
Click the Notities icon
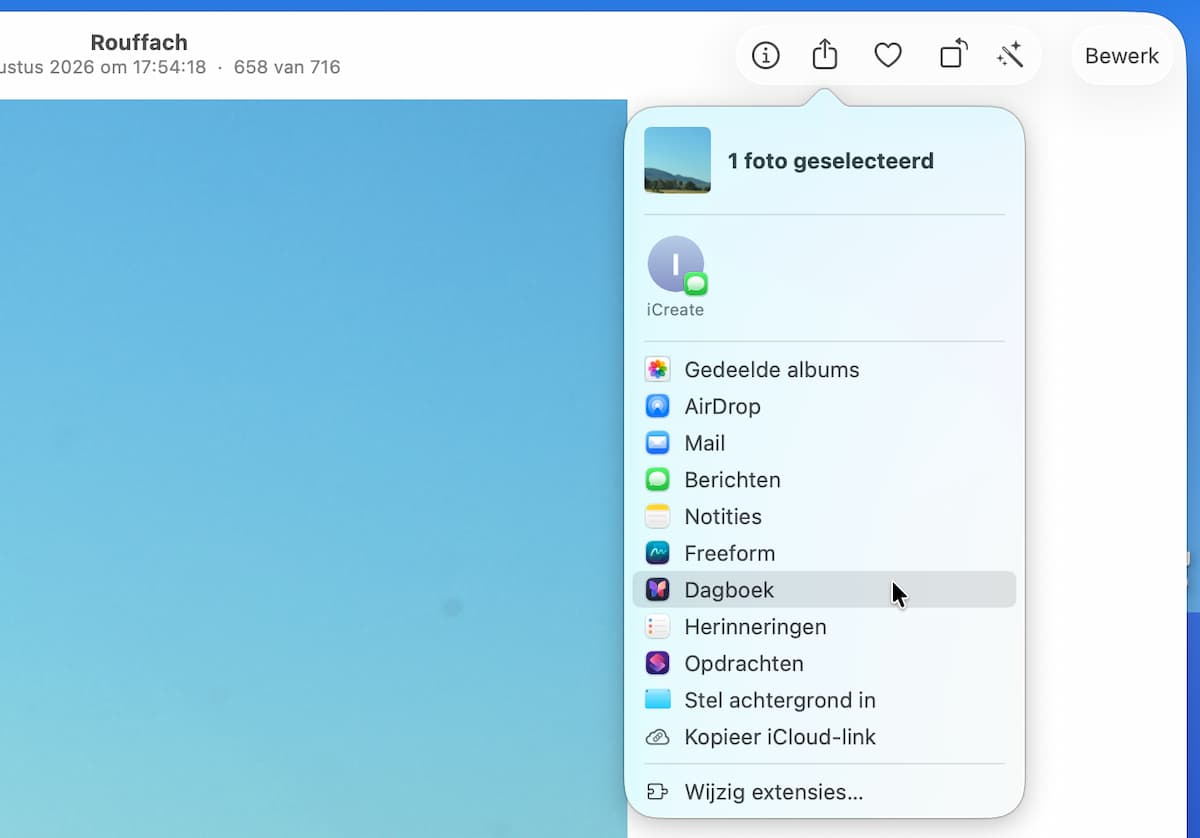[657, 517]
